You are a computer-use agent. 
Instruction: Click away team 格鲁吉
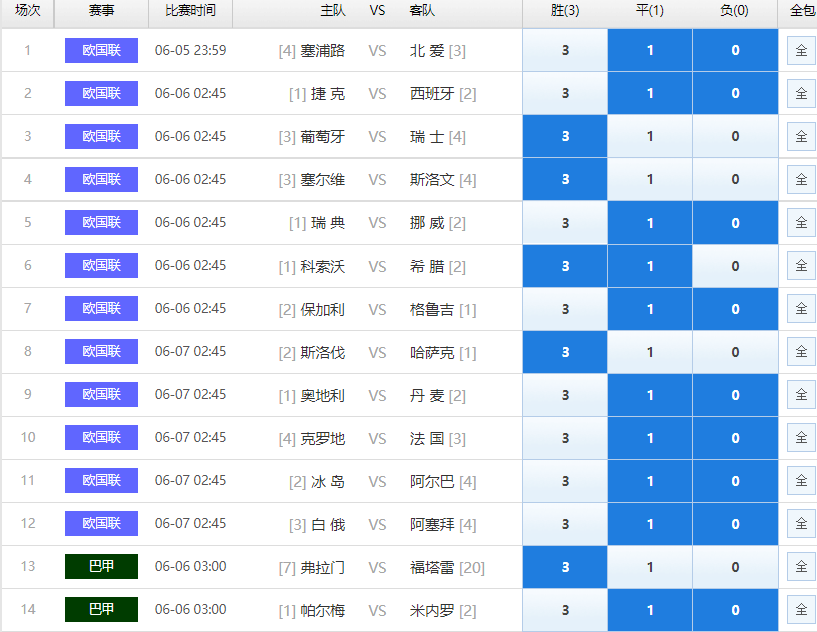(x=432, y=310)
